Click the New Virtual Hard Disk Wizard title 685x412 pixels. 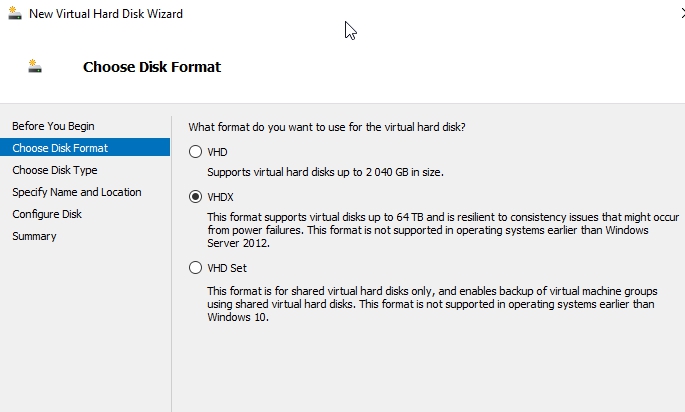pos(106,14)
